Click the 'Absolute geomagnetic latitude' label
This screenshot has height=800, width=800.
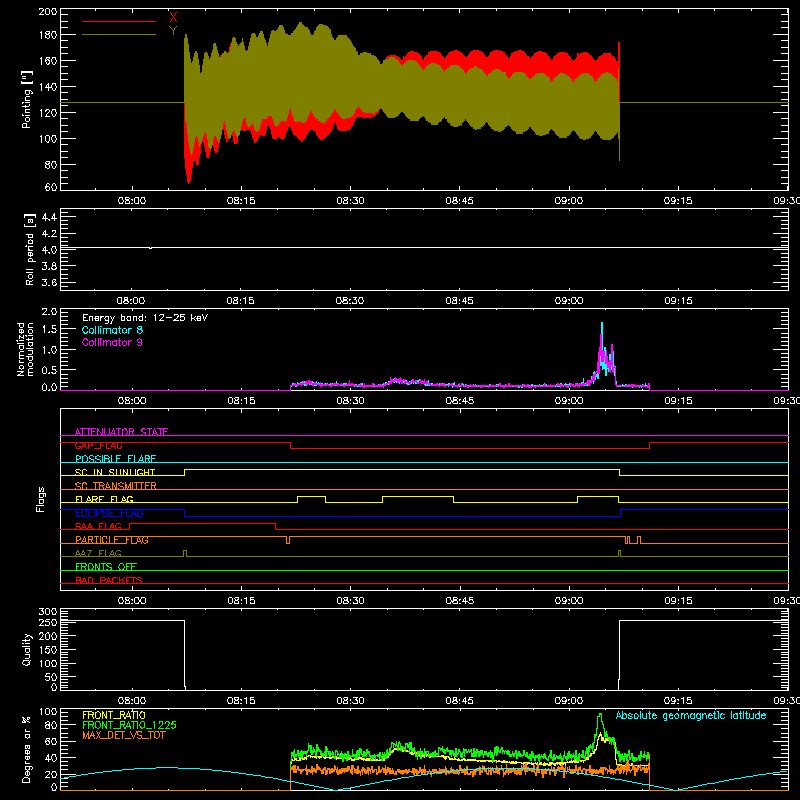tap(691, 716)
